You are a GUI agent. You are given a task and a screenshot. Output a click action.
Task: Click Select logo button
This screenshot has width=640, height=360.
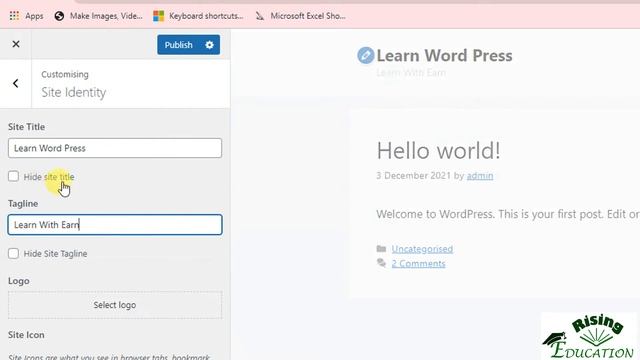[x=115, y=305]
